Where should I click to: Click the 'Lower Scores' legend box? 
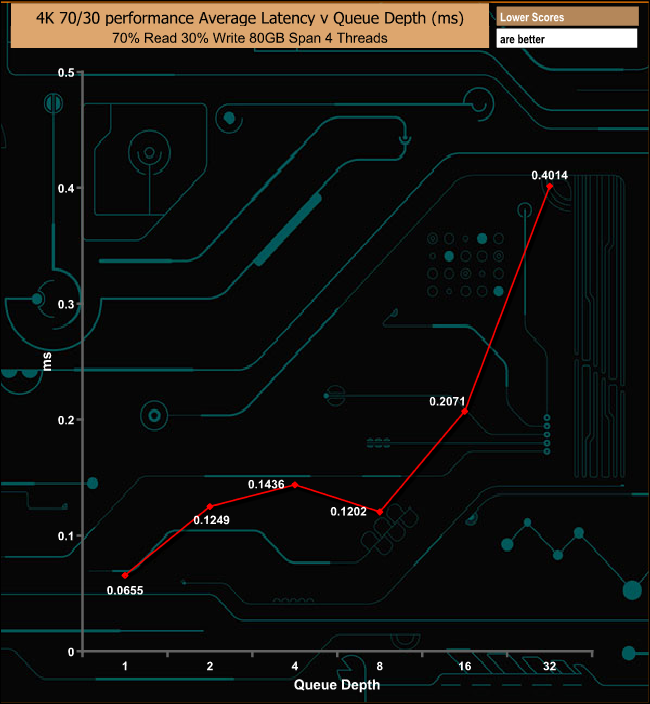tap(567, 17)
